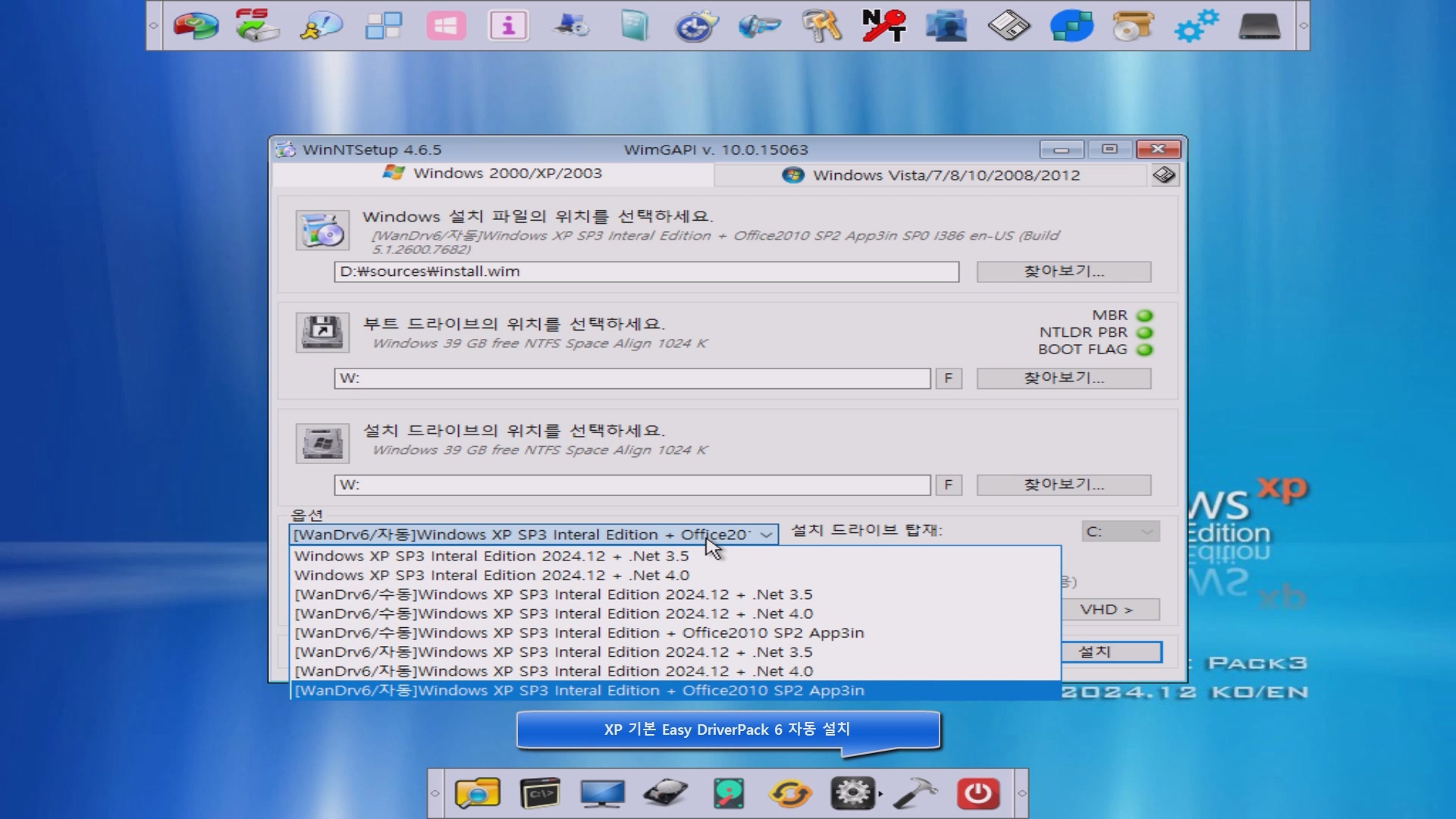
Task: Click the floppy disk toolbar icon
Action: [1009, 26]
